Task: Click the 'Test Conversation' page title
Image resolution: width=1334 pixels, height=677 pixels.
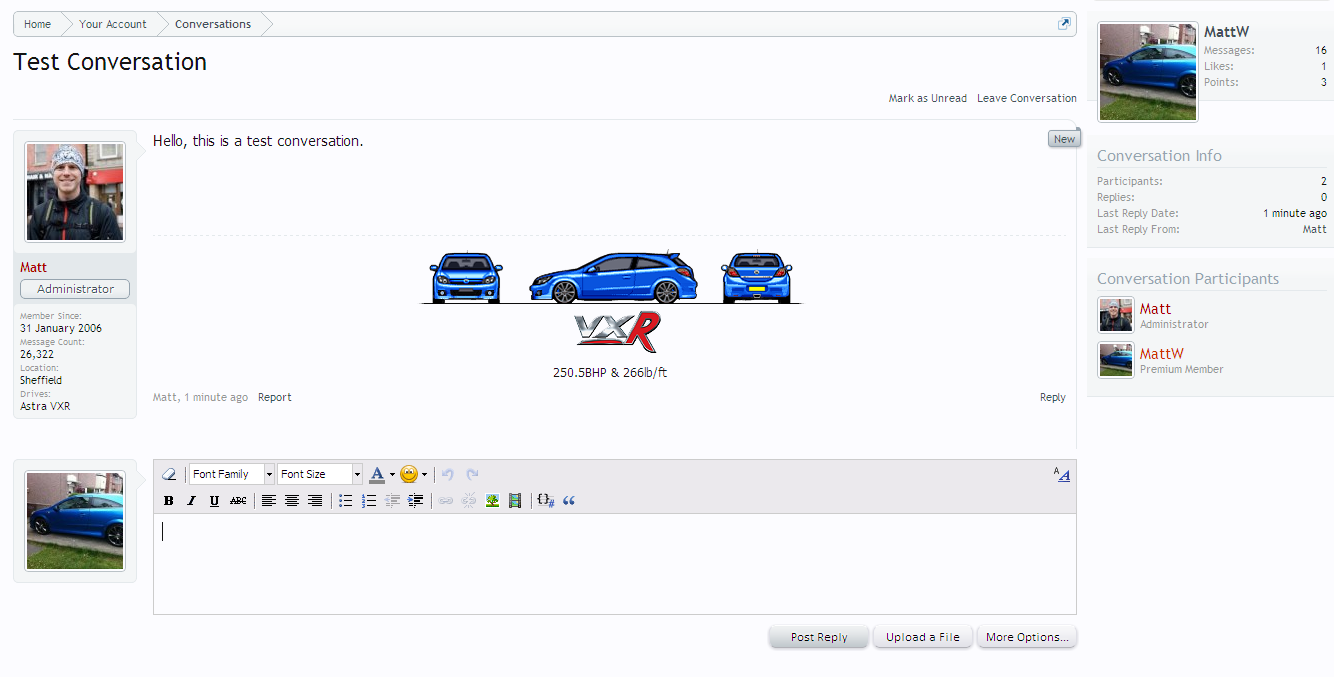Action: coord(110,62)
